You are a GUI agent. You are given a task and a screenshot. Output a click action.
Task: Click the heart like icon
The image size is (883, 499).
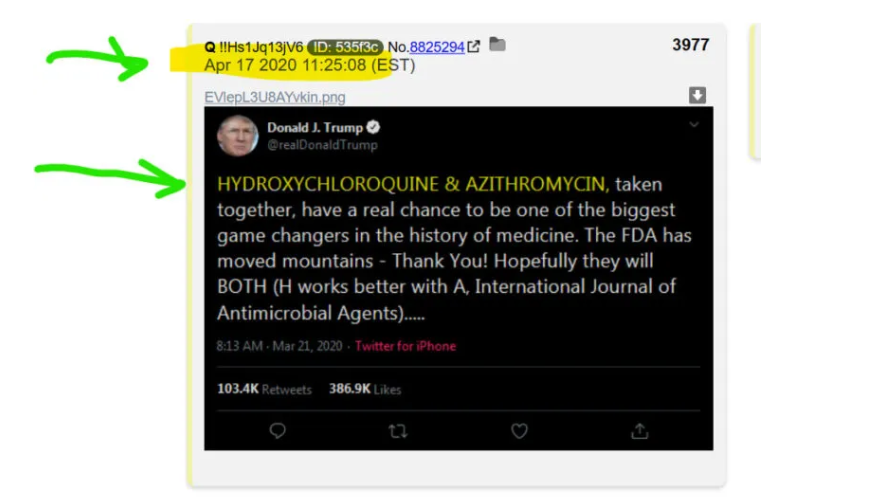point(519,431)
